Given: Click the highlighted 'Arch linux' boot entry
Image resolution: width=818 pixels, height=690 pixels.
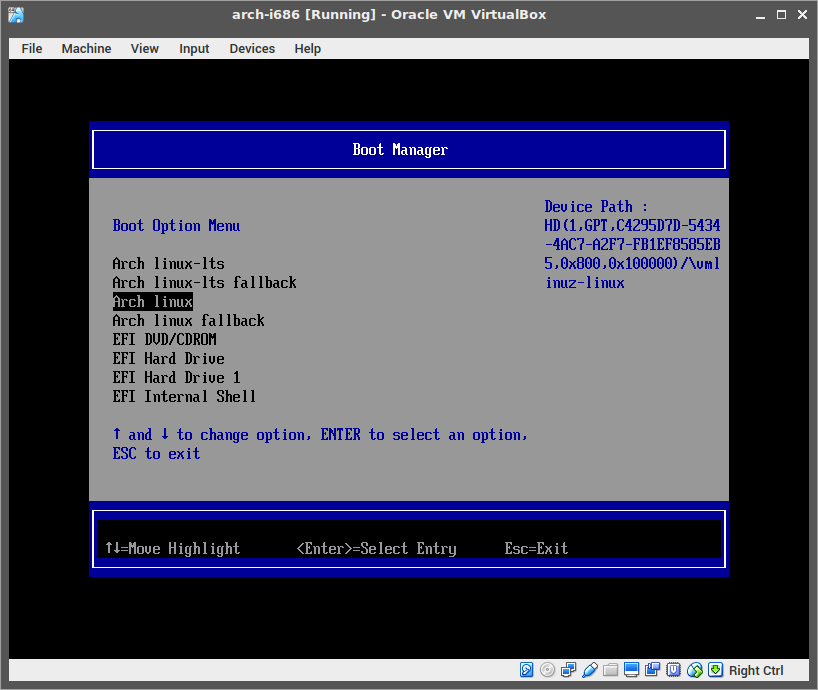Looking at the screenshot, I should pyautogui.click(x=153, y=301).
